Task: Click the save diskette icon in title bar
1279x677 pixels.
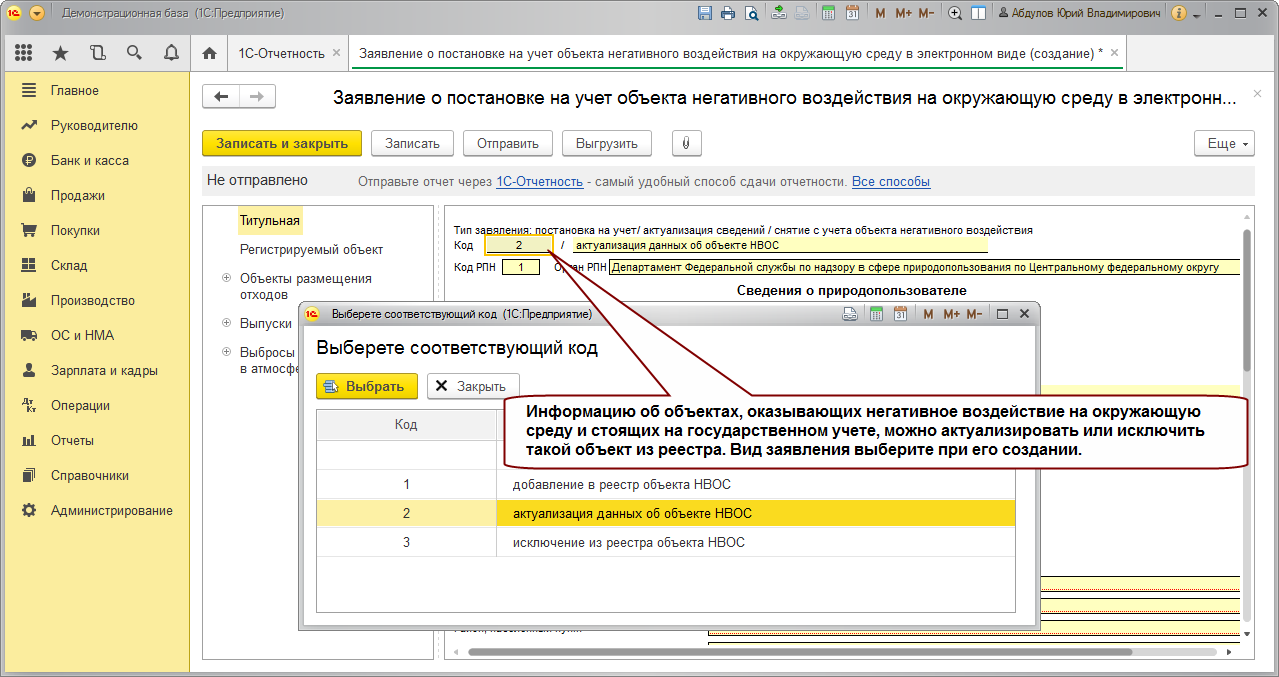Action: [704, 14]
